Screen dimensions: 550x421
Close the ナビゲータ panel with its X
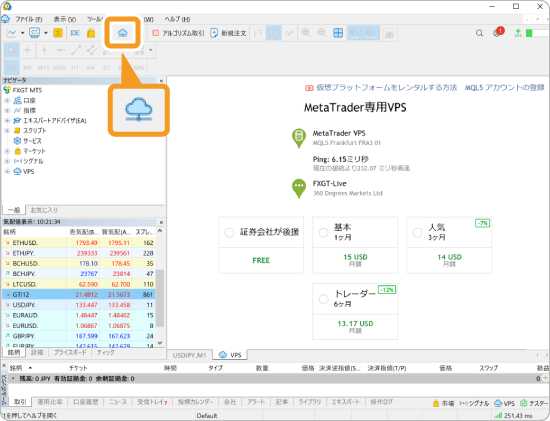click(x=161, y=81)
